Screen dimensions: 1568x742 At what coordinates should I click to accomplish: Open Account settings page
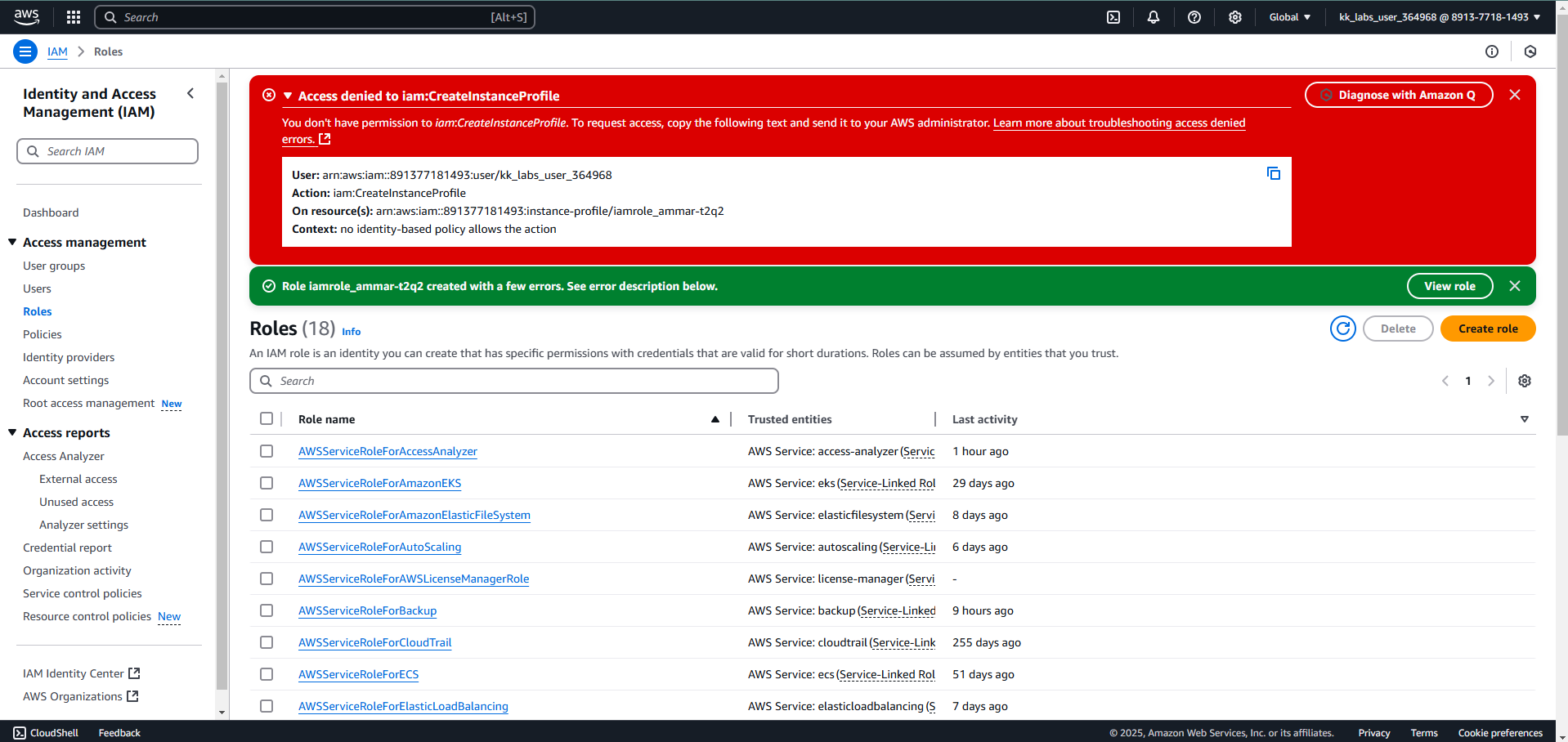[x=65, y=380]
